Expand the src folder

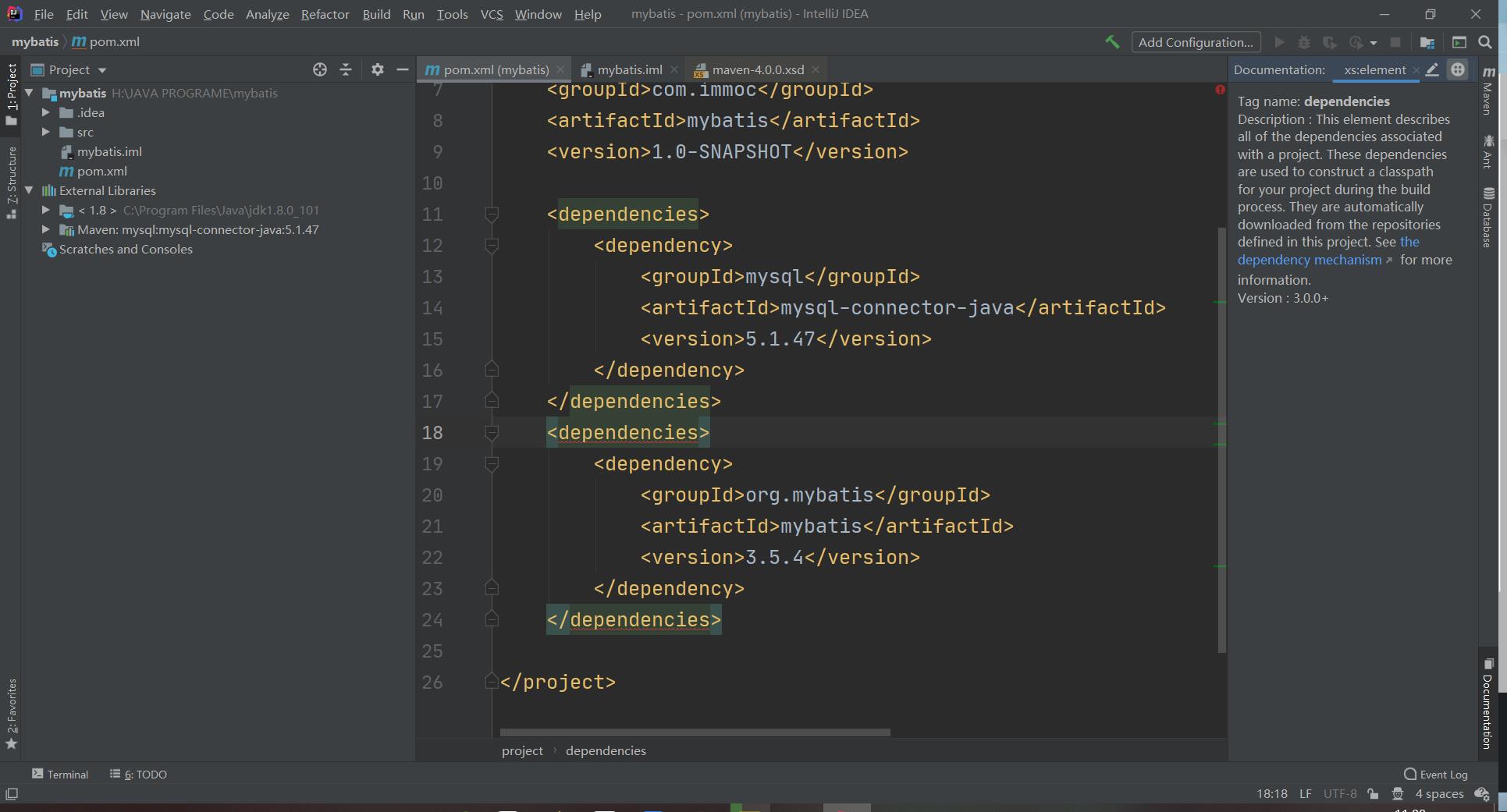[x=46, y=132]
